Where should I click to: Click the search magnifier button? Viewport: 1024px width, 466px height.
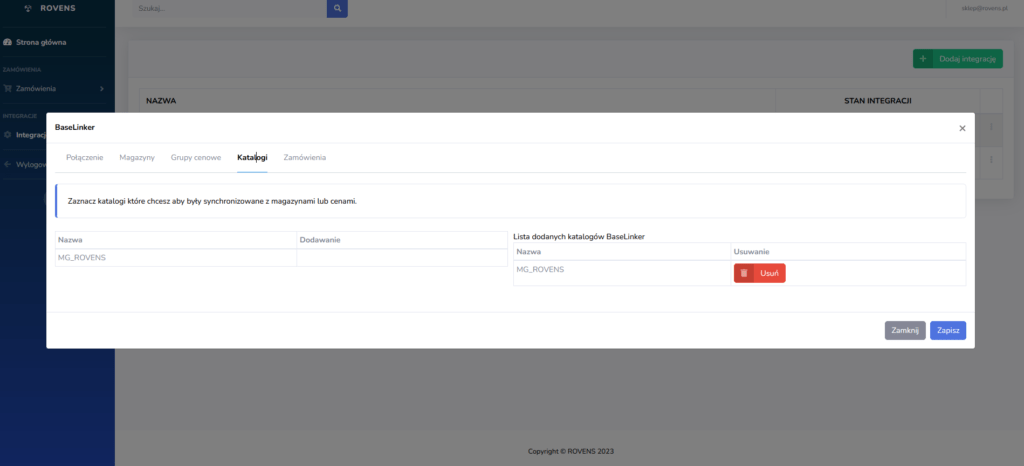(x=337, y=8)
